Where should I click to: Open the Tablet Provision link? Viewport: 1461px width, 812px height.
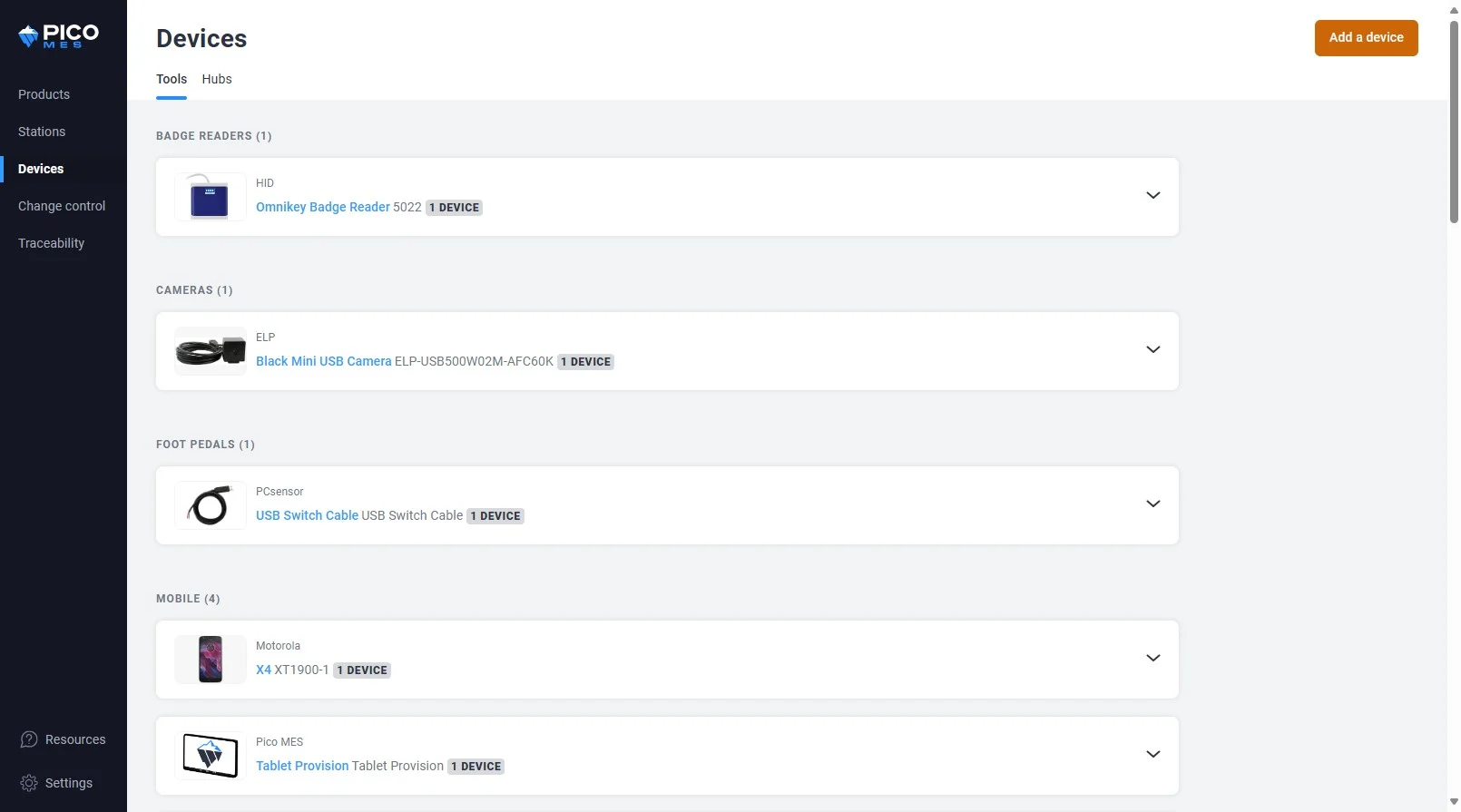(x=302, y=766)
